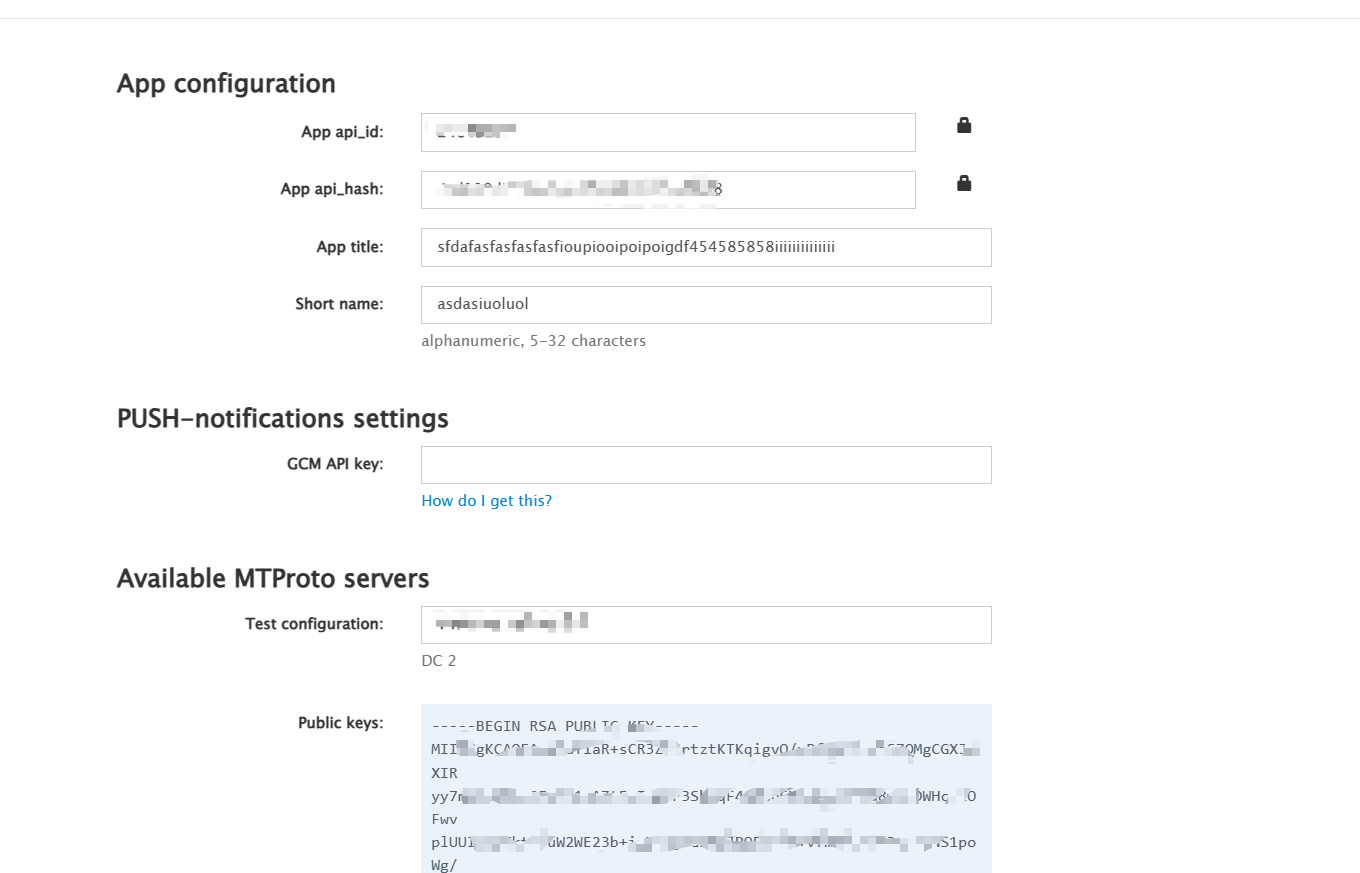Screen dimensions: 1360x873
Task: Click the 'App title:' label
Action: [x=350, y=247]
